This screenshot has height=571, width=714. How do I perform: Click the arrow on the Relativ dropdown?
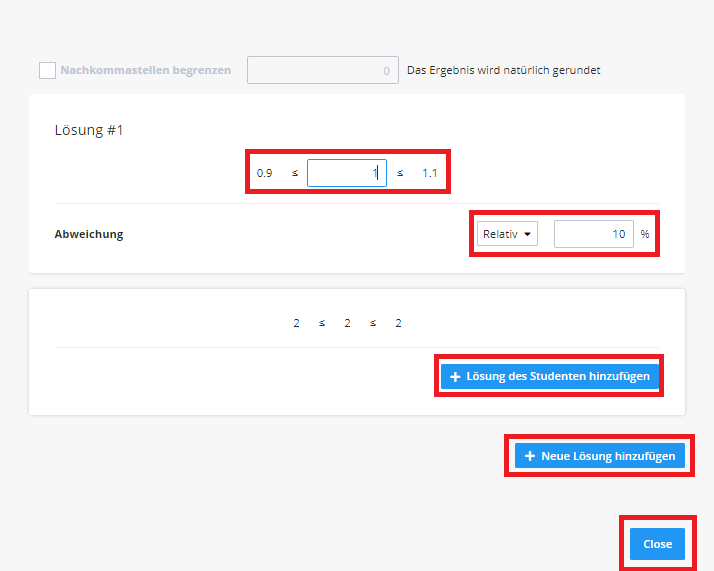click(x=527, y=235)
